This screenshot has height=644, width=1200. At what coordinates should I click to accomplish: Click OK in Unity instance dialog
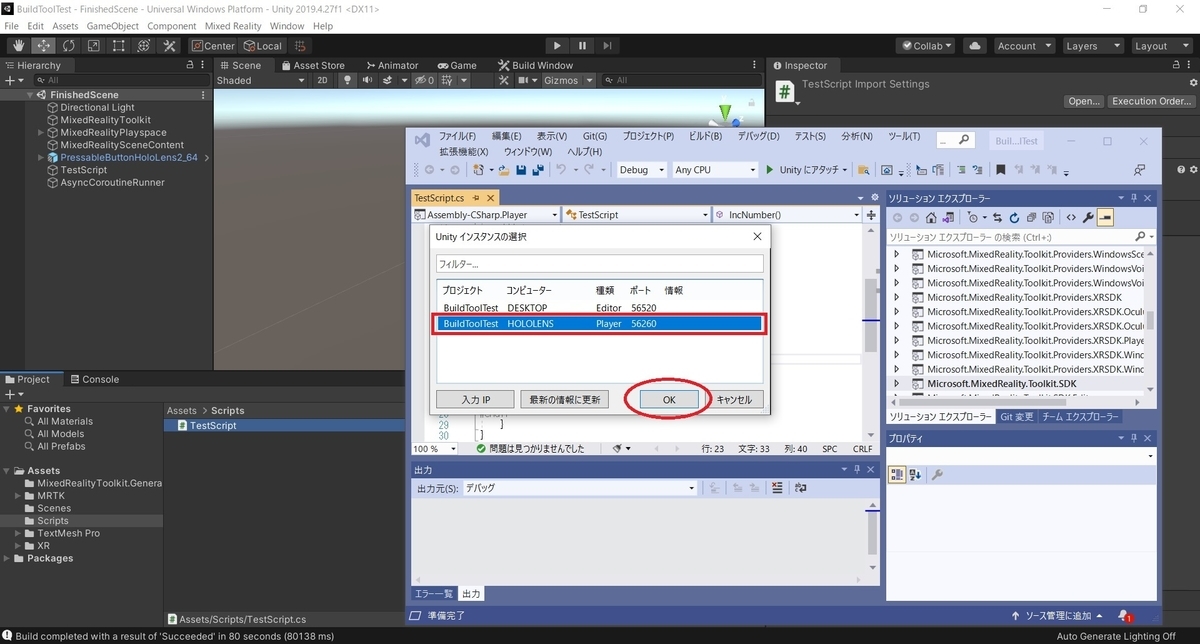point(668,399)
